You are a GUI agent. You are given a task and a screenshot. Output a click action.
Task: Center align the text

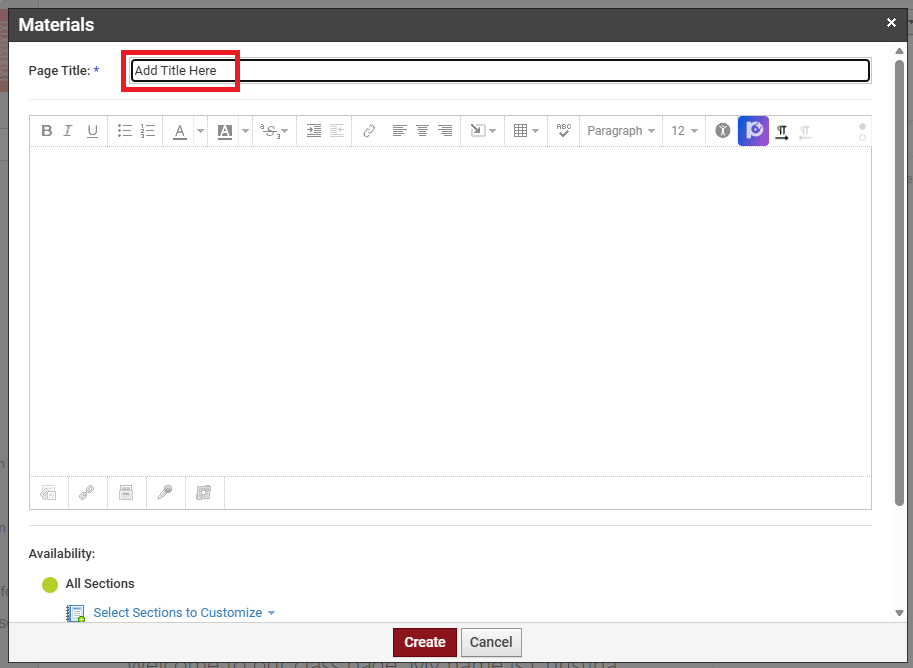(x=422, y=131)
